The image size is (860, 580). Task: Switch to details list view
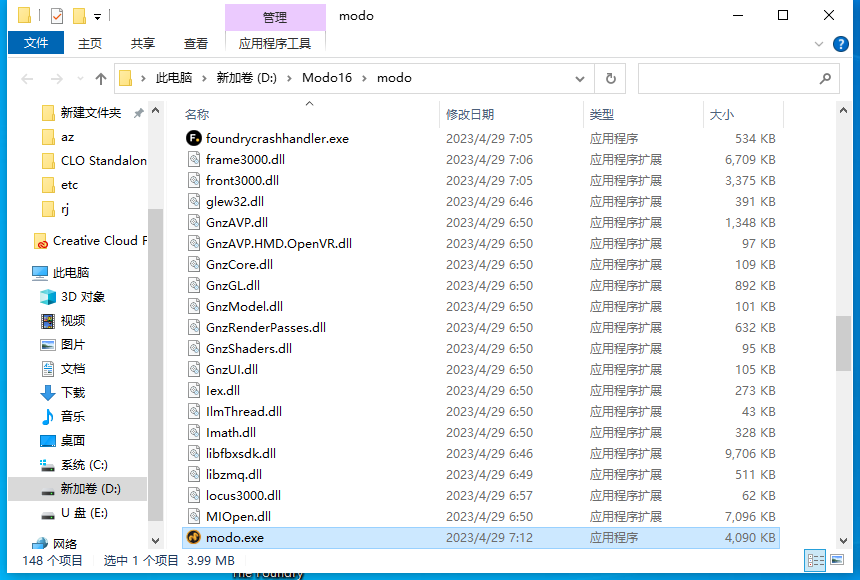click(816, 560)
